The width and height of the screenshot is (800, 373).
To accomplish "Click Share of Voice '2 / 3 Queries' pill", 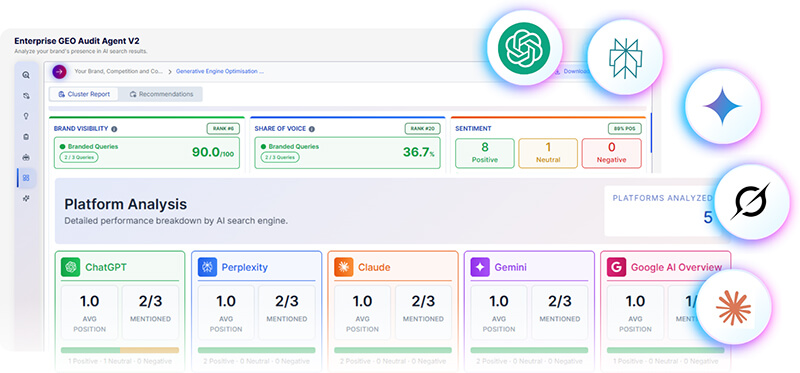I will [x=280, y=158].
